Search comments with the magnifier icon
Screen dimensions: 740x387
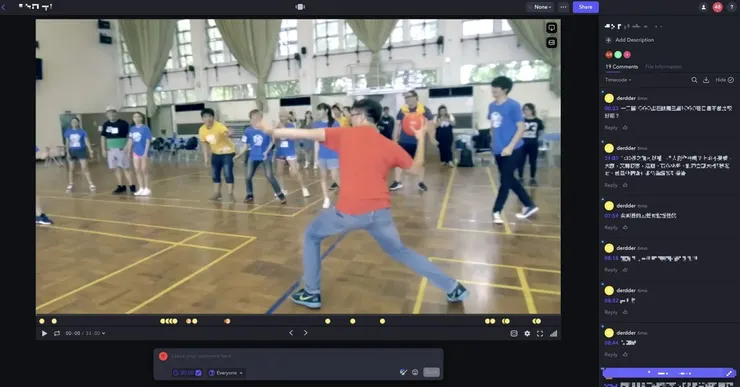(694, 80)
